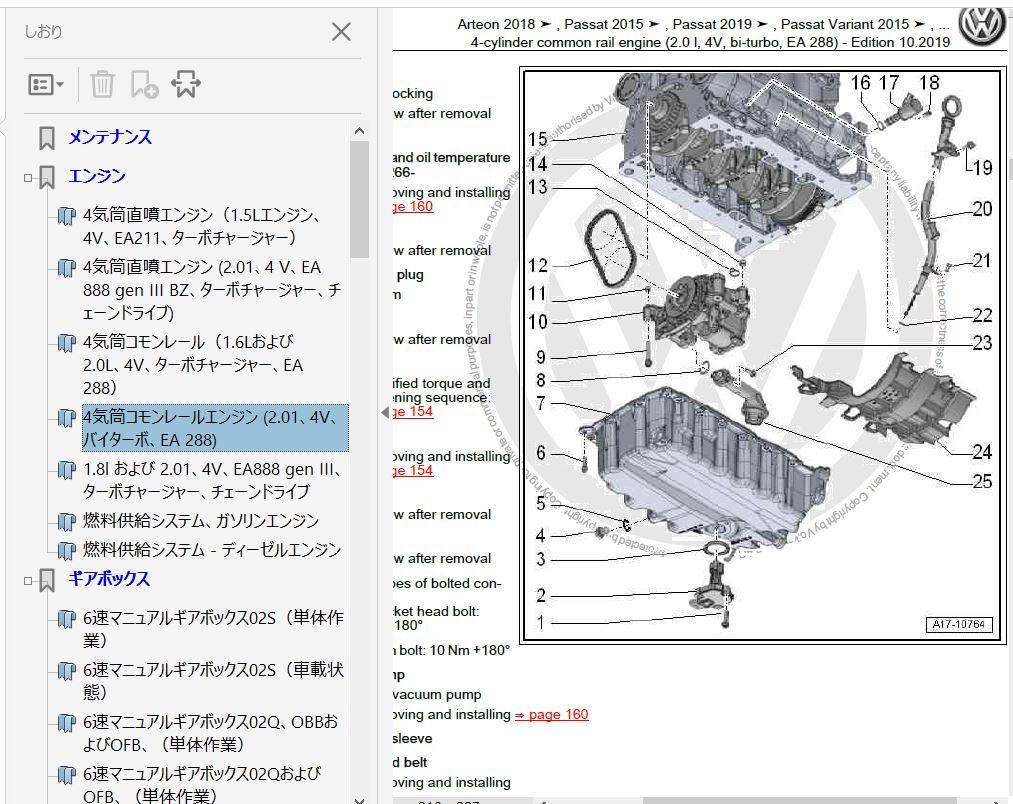Open 6速マニュアルギアボックス02QおよびOFB bookmark

(202, 785)
